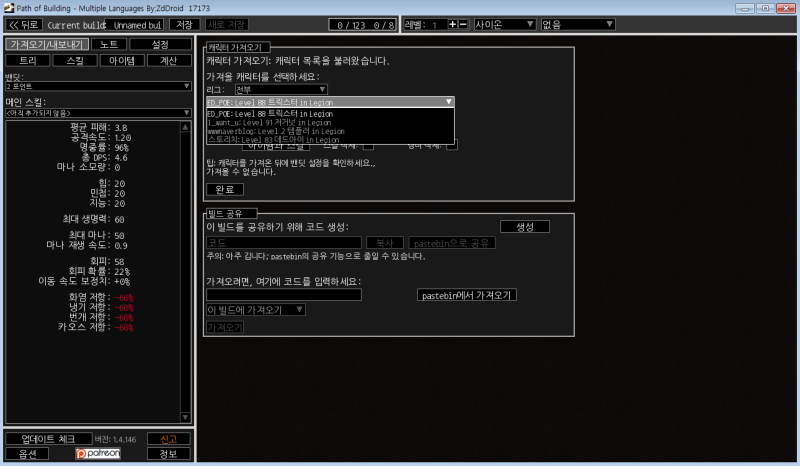The image size is (800, 466).
Task: Collapse the character selection dropdown header
Action: tap(330, 102)
